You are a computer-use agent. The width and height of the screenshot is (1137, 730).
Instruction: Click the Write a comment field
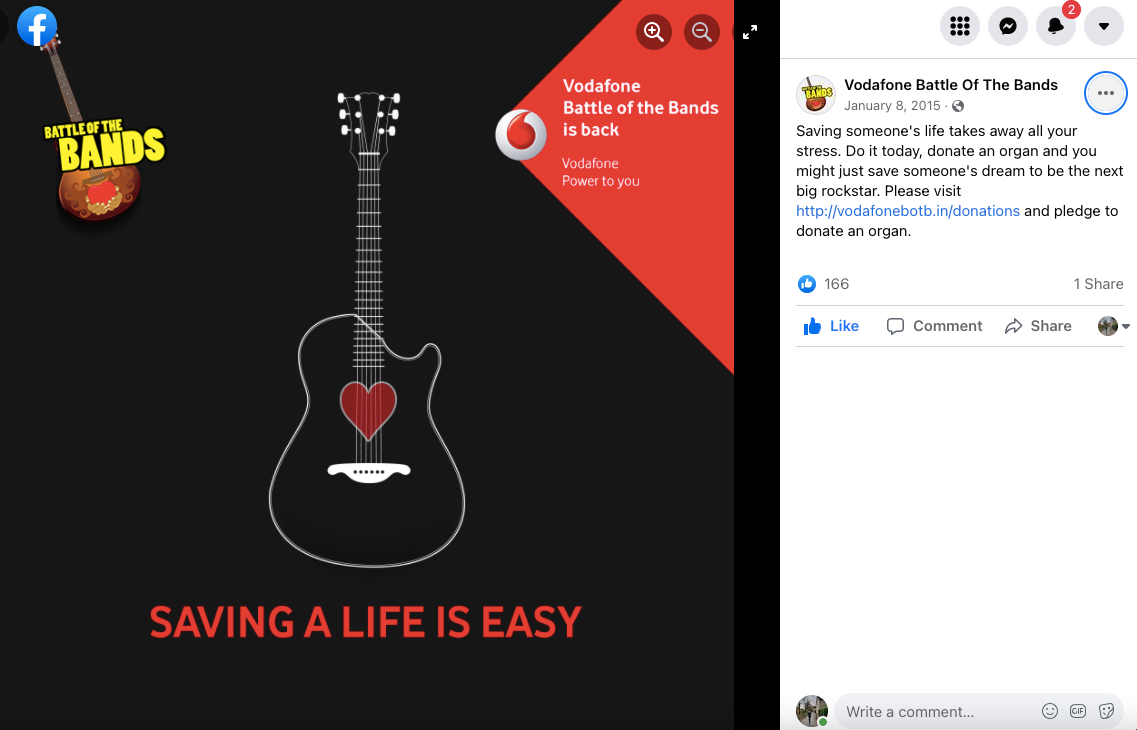tap(935, 712)
